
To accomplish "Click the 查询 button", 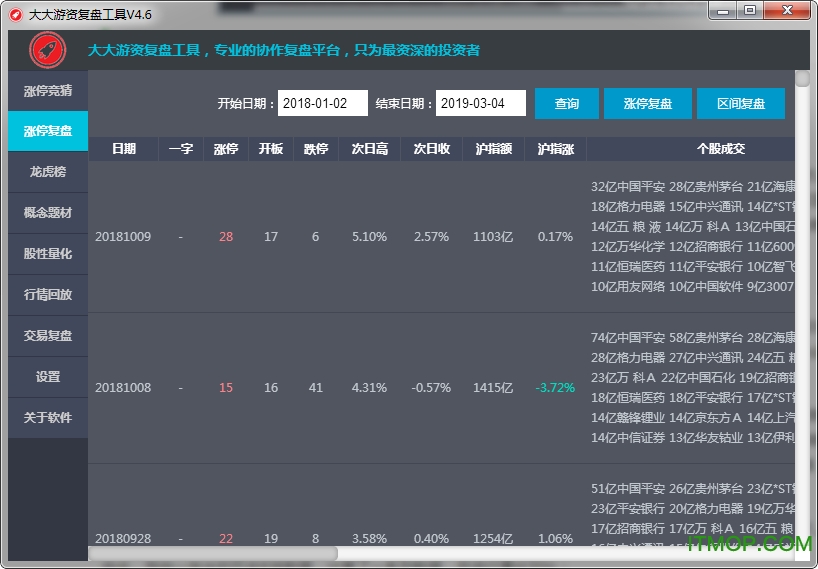I will (x=567, y=103).
